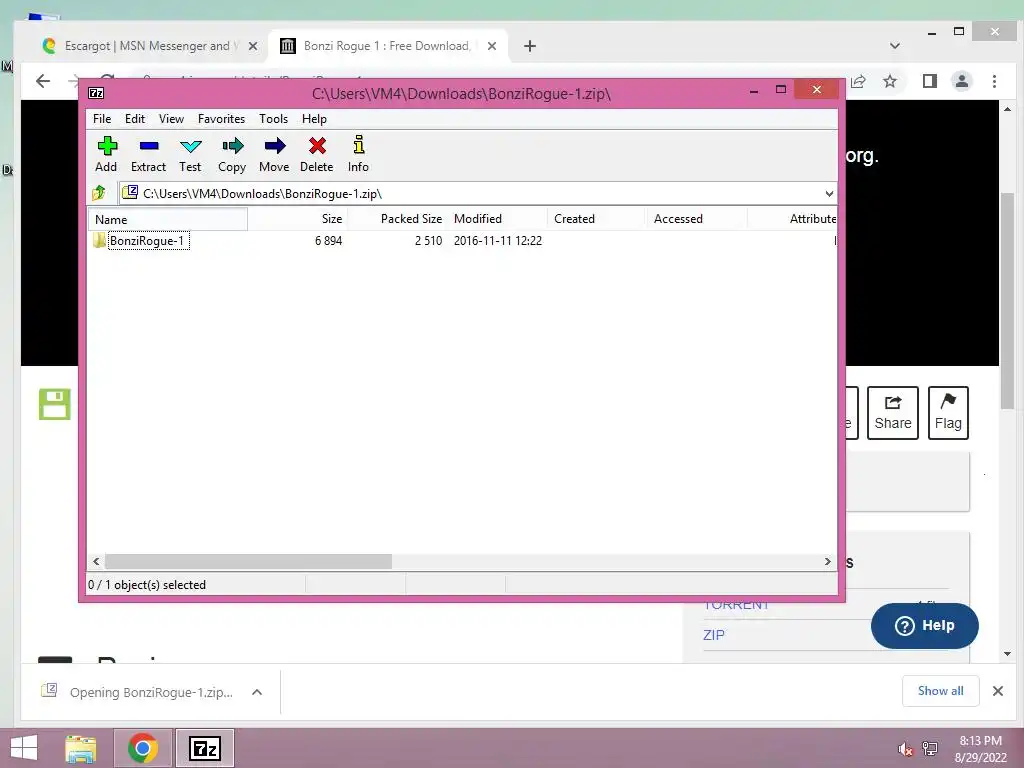Image resolution: width=1024 pixels, height=768 pixels.
Task: Click the Flag button on webpage
Action: click(948, 413)
